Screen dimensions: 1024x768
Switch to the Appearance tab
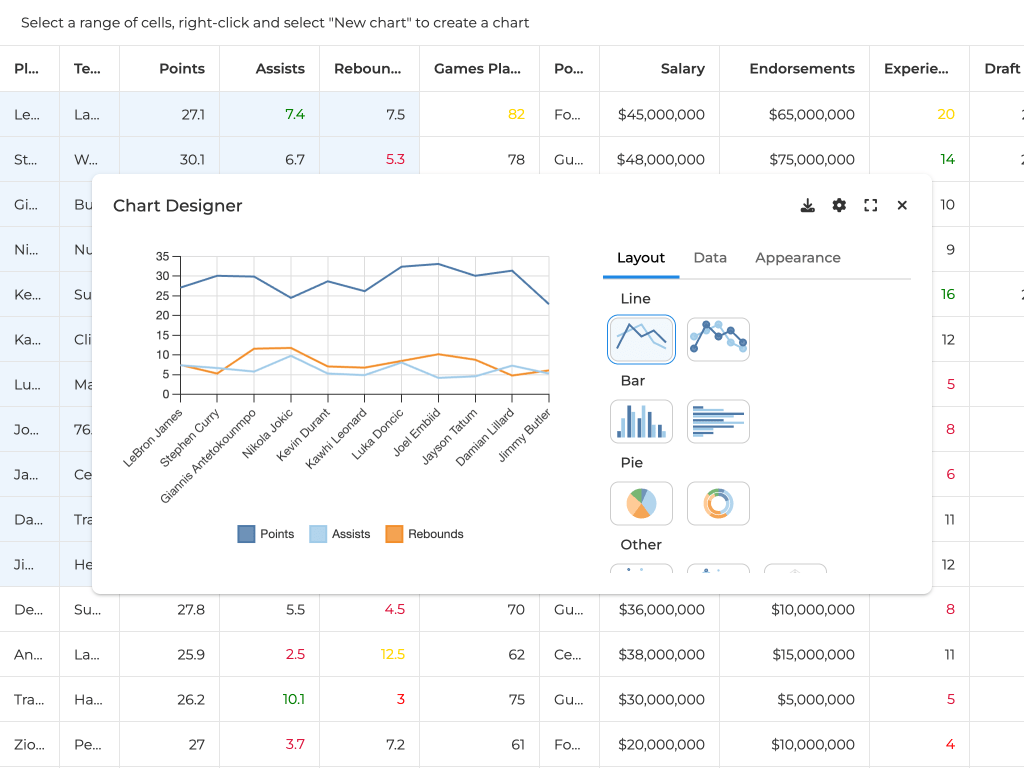797,258
